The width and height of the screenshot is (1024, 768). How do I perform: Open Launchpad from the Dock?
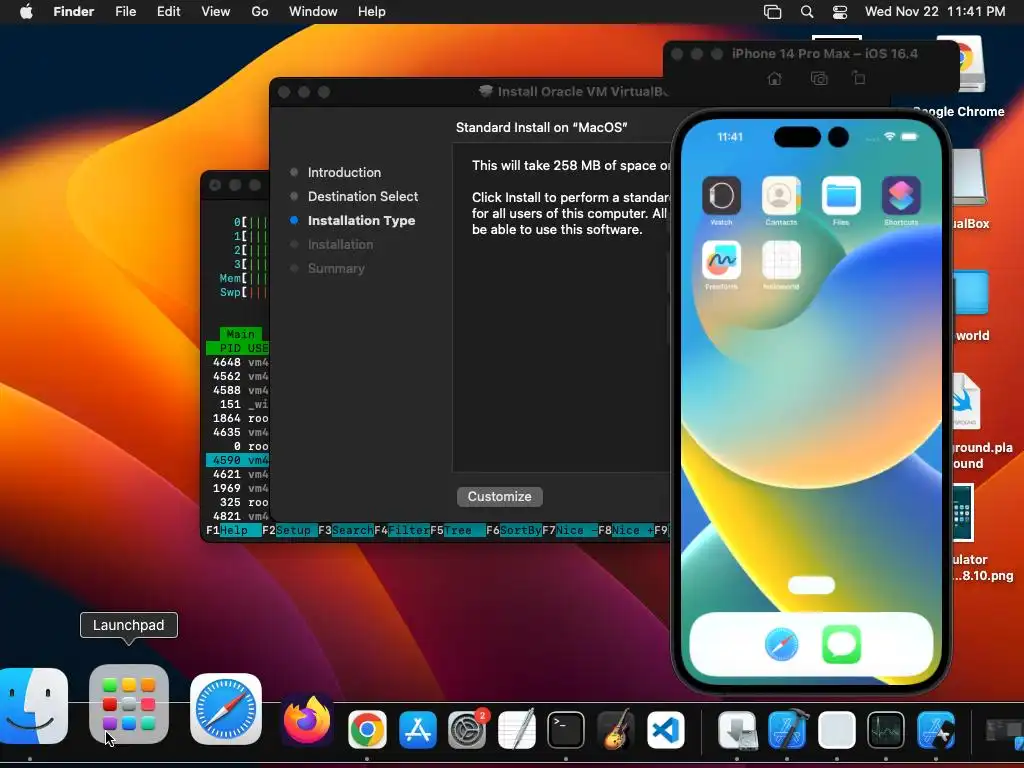coord(129,704)
